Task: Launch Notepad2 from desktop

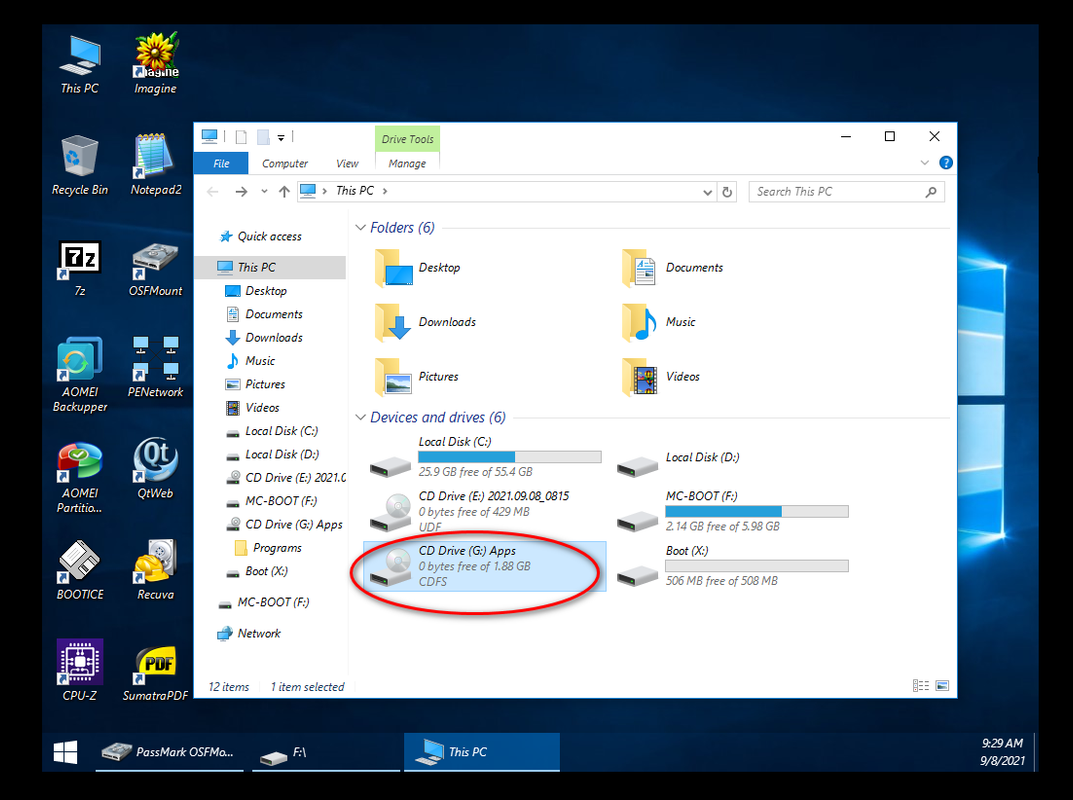Action: click(x=155, y=166)
